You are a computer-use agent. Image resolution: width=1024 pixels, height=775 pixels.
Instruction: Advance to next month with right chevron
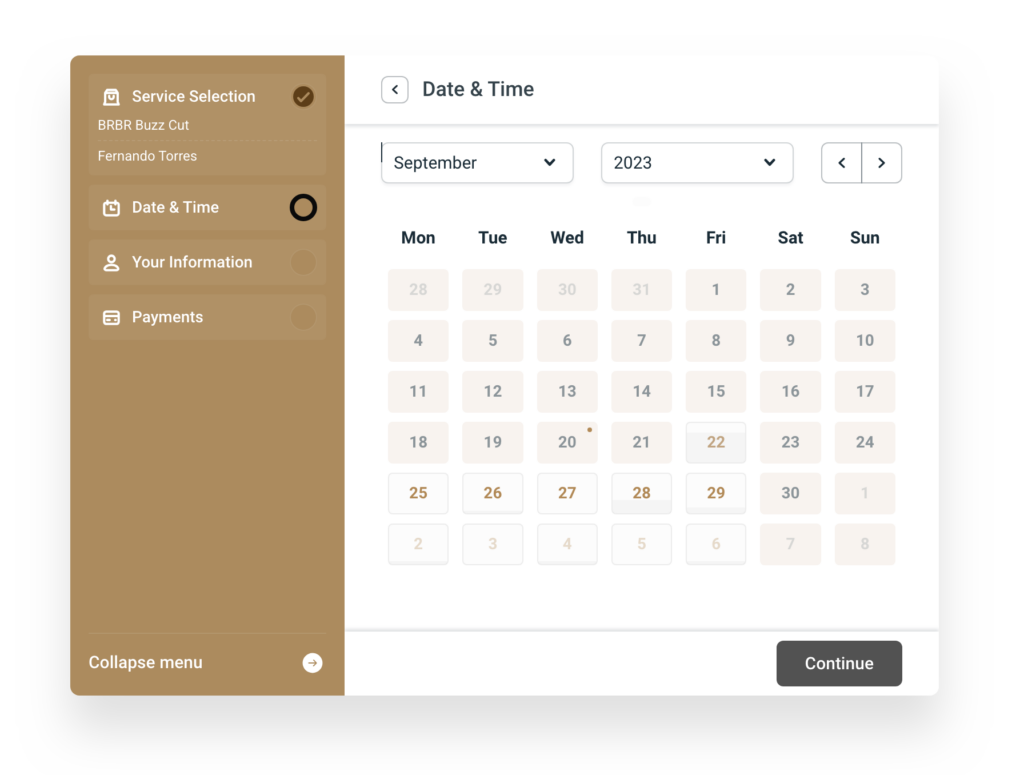pyautogui.click(x=881, y=163)
